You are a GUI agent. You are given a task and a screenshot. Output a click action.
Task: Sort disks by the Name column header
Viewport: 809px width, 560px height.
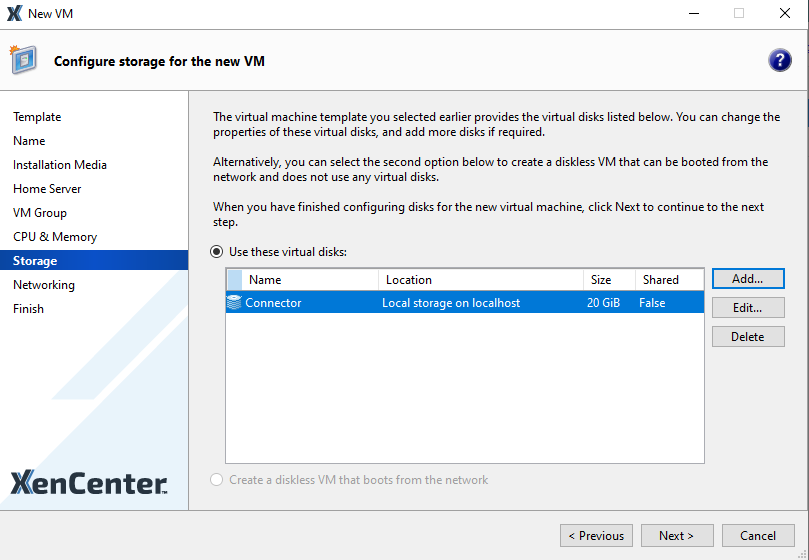click(x=310, y=280)
